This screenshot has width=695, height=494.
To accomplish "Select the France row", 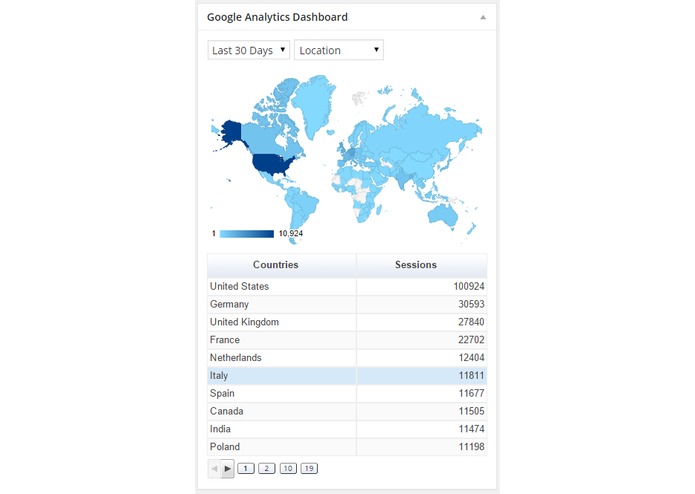I will [x=347, y=340].
